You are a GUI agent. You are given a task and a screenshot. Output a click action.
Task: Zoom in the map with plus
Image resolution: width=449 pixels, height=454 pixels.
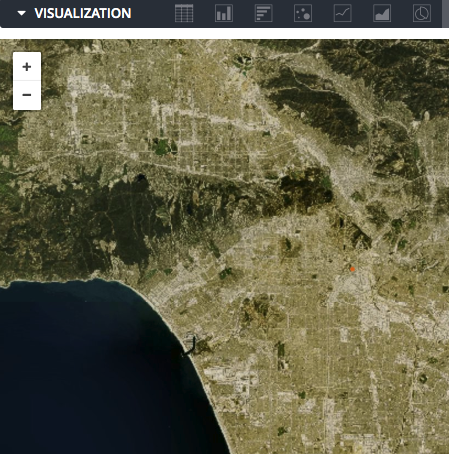coord(27,66)
